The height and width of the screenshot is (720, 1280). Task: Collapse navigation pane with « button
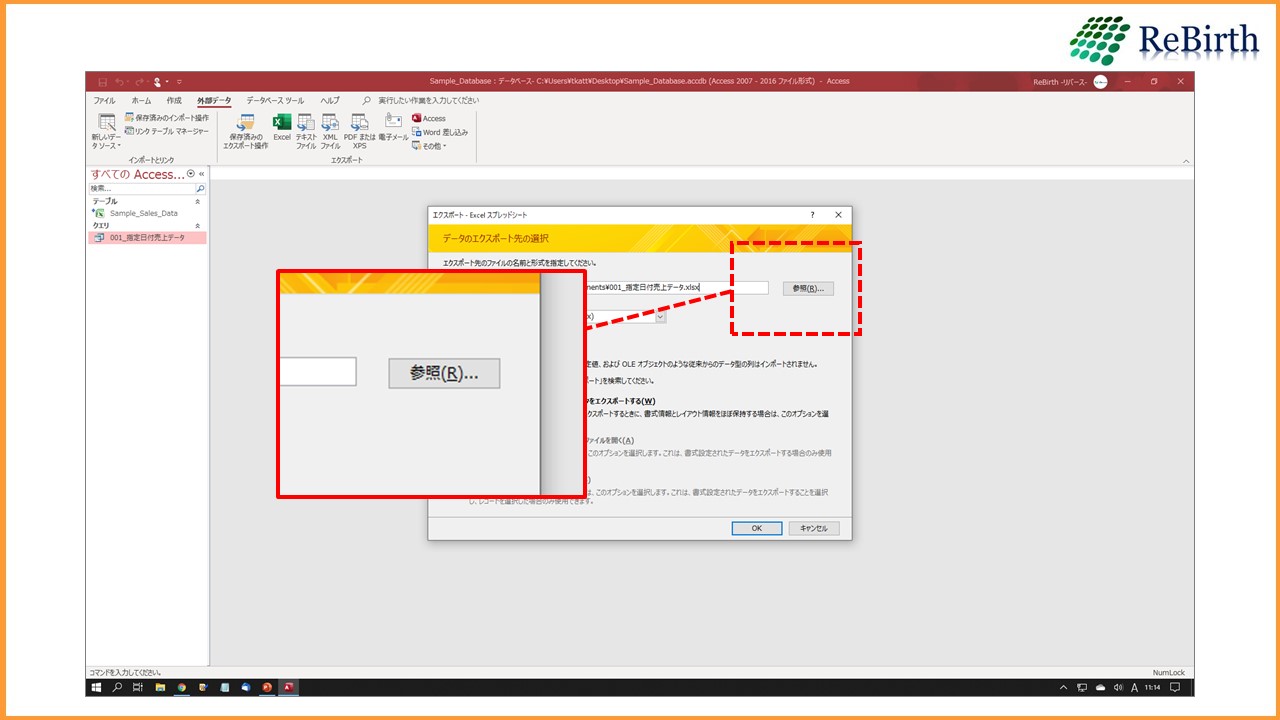(201, 174)
